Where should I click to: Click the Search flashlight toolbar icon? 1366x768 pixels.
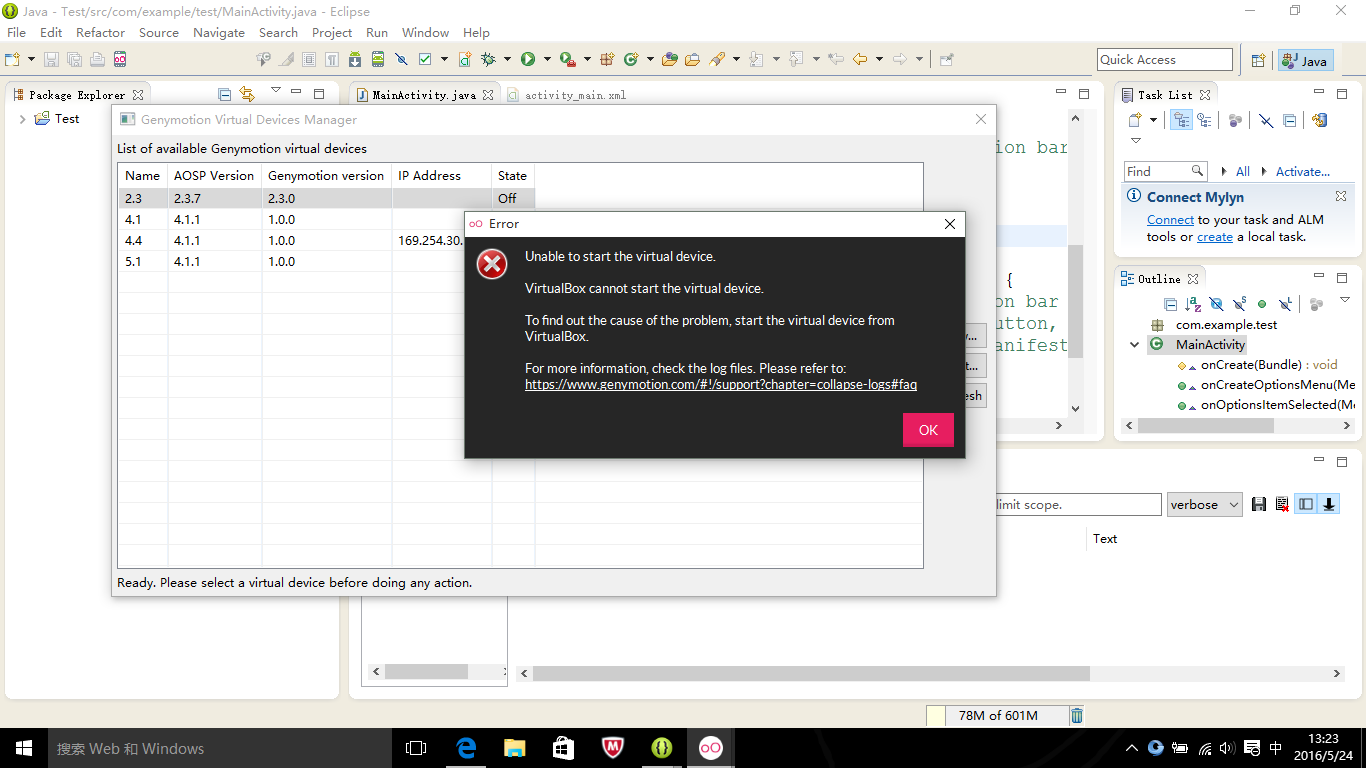pos(717,59)
